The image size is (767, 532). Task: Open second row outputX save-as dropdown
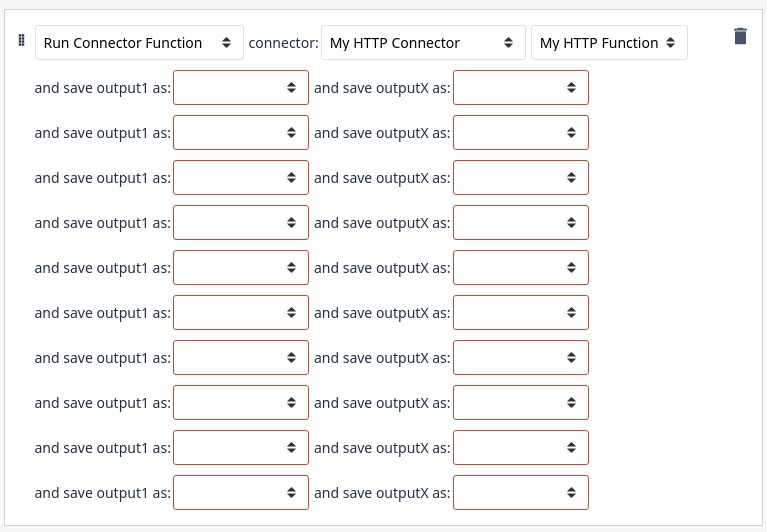tap(520, 133)
